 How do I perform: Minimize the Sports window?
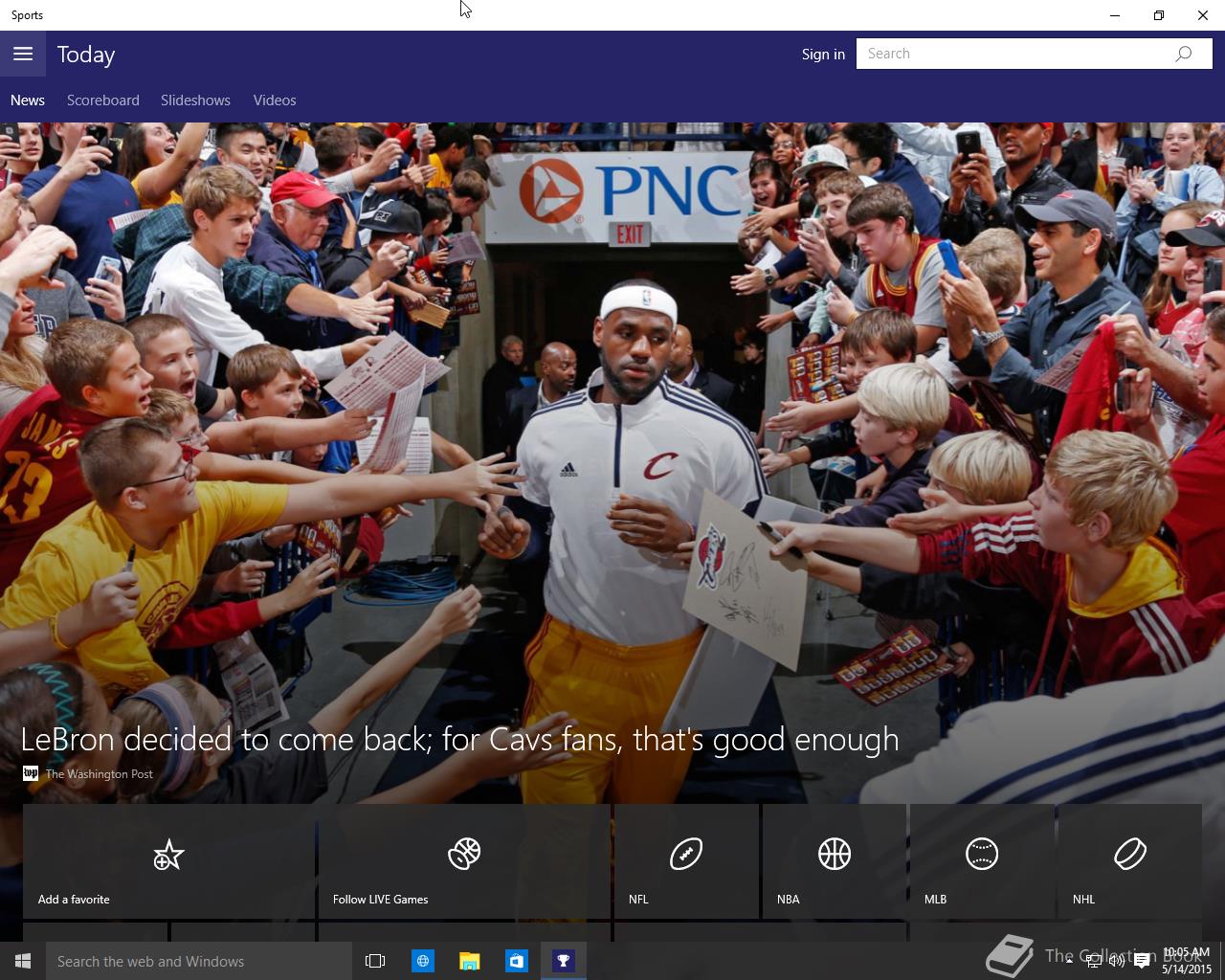(x=1115, y=15)
